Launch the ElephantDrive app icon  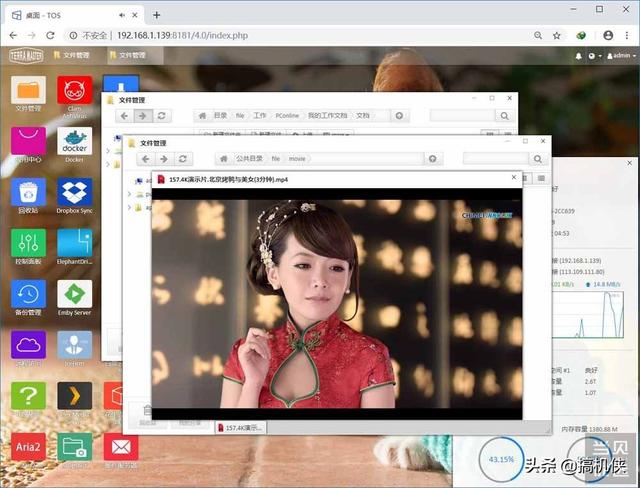point(75,243)
